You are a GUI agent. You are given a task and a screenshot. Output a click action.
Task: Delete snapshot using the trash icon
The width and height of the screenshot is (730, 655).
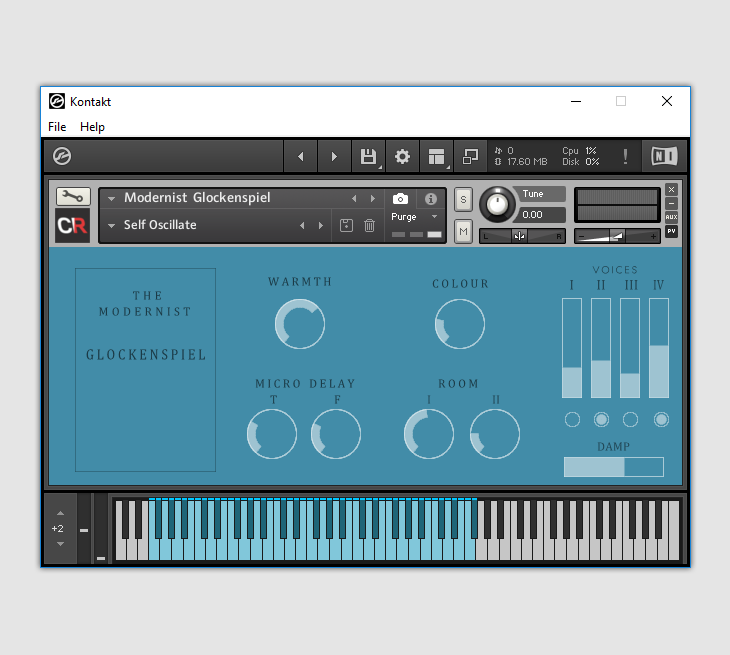coord(369,226)
